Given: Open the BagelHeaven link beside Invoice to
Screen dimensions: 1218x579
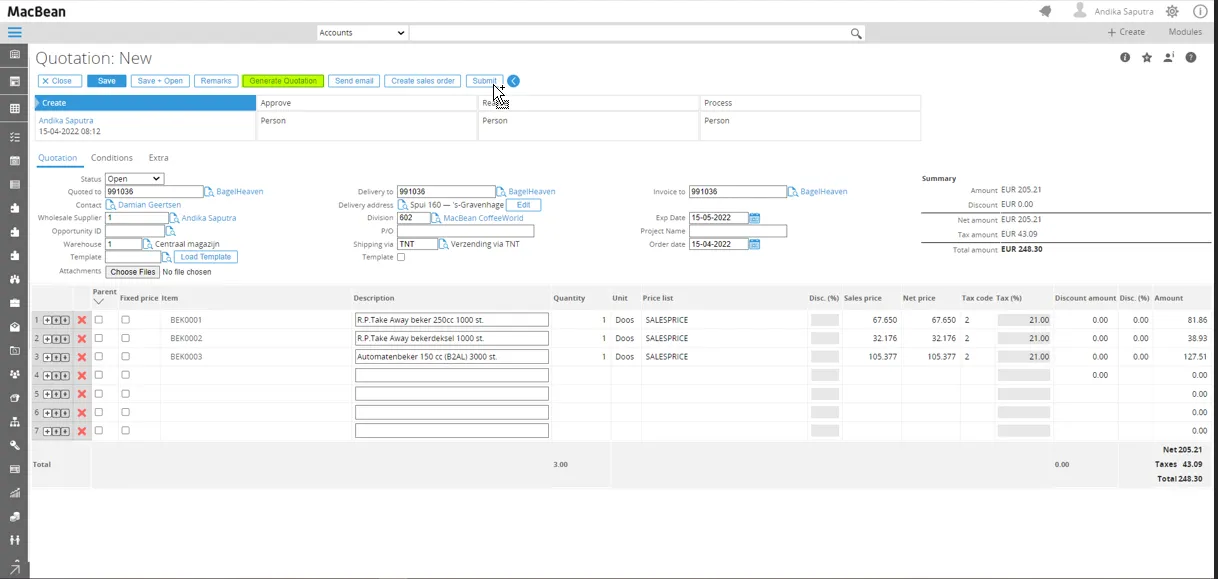Looking at the screenshot, I should 823,192.
